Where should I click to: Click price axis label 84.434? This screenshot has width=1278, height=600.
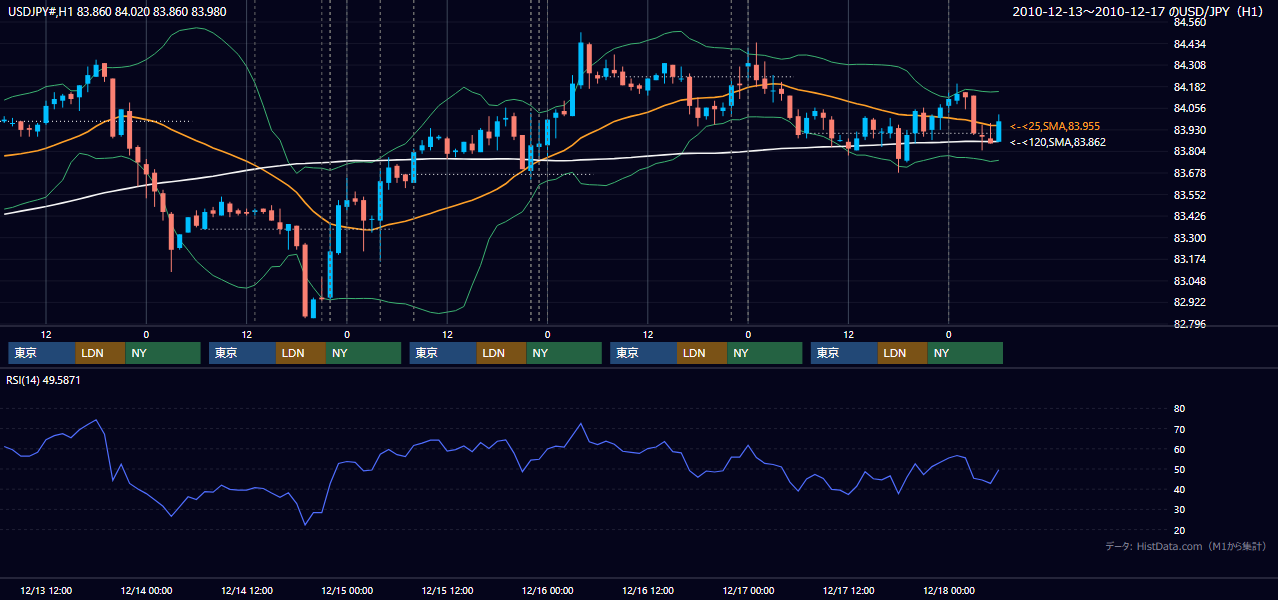tap(1190, 44)
